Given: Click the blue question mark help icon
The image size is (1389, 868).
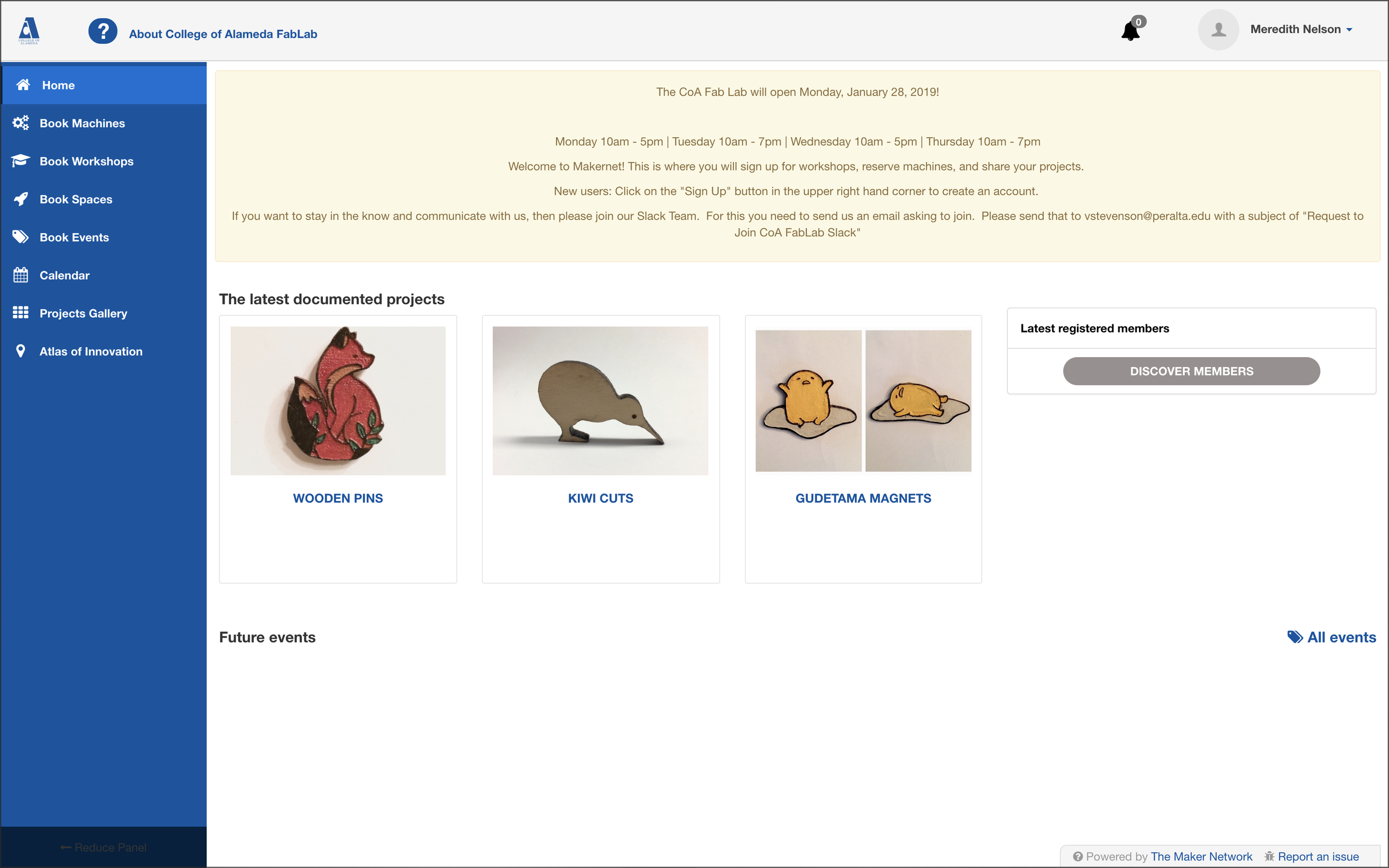Looking at the screenshot, I should pos(103,31).
